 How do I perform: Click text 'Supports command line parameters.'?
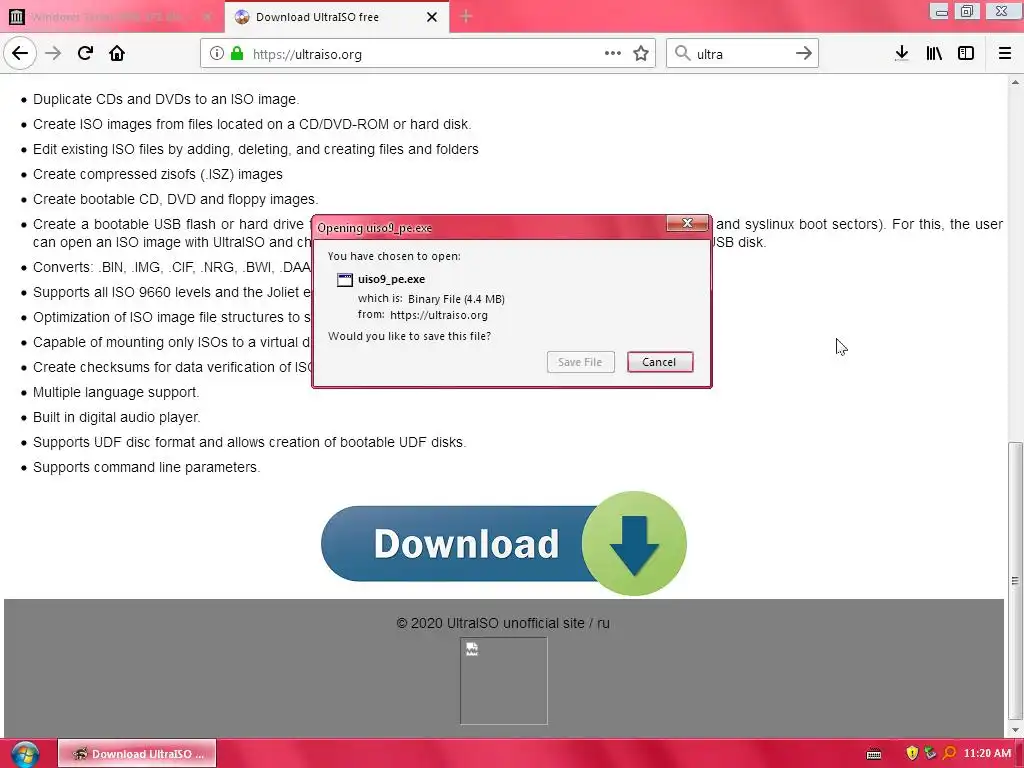tap(146, 468)
